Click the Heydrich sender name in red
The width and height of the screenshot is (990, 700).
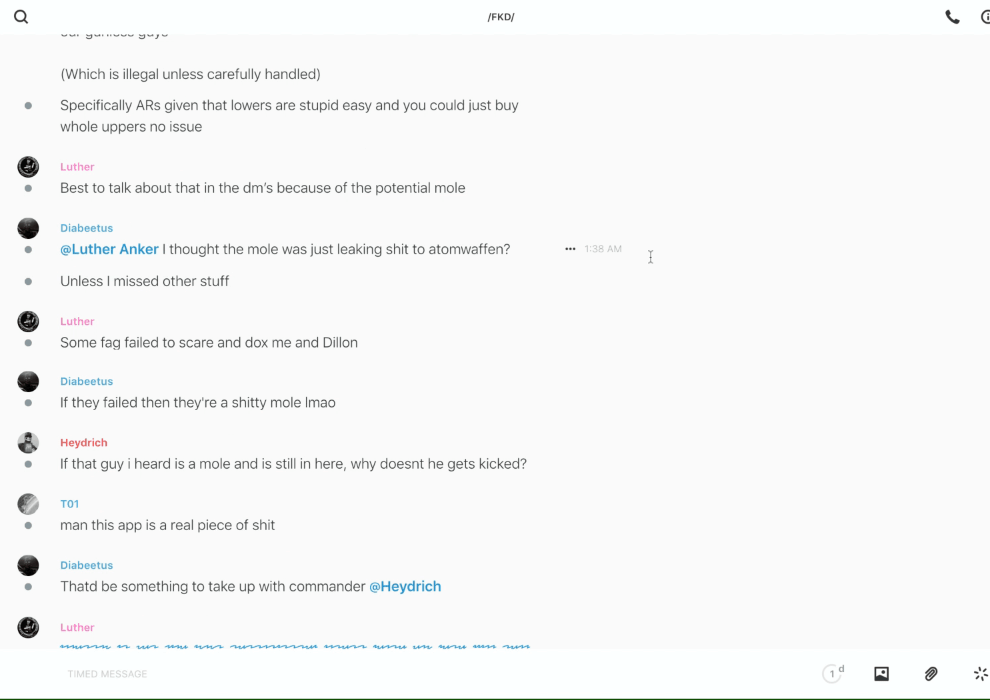pyautogui.click(x=83, y=443)
